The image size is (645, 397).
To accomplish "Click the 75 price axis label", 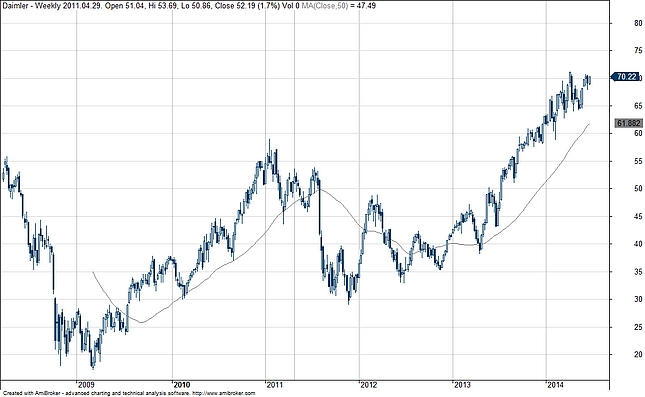I will point(638,51).
